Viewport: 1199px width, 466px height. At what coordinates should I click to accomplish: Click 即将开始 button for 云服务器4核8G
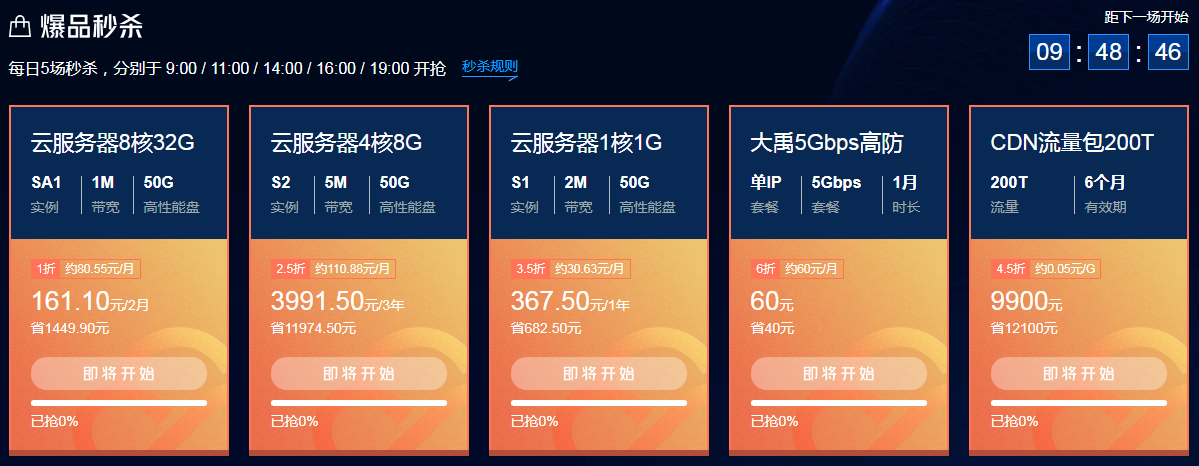[x=359, y=373]
